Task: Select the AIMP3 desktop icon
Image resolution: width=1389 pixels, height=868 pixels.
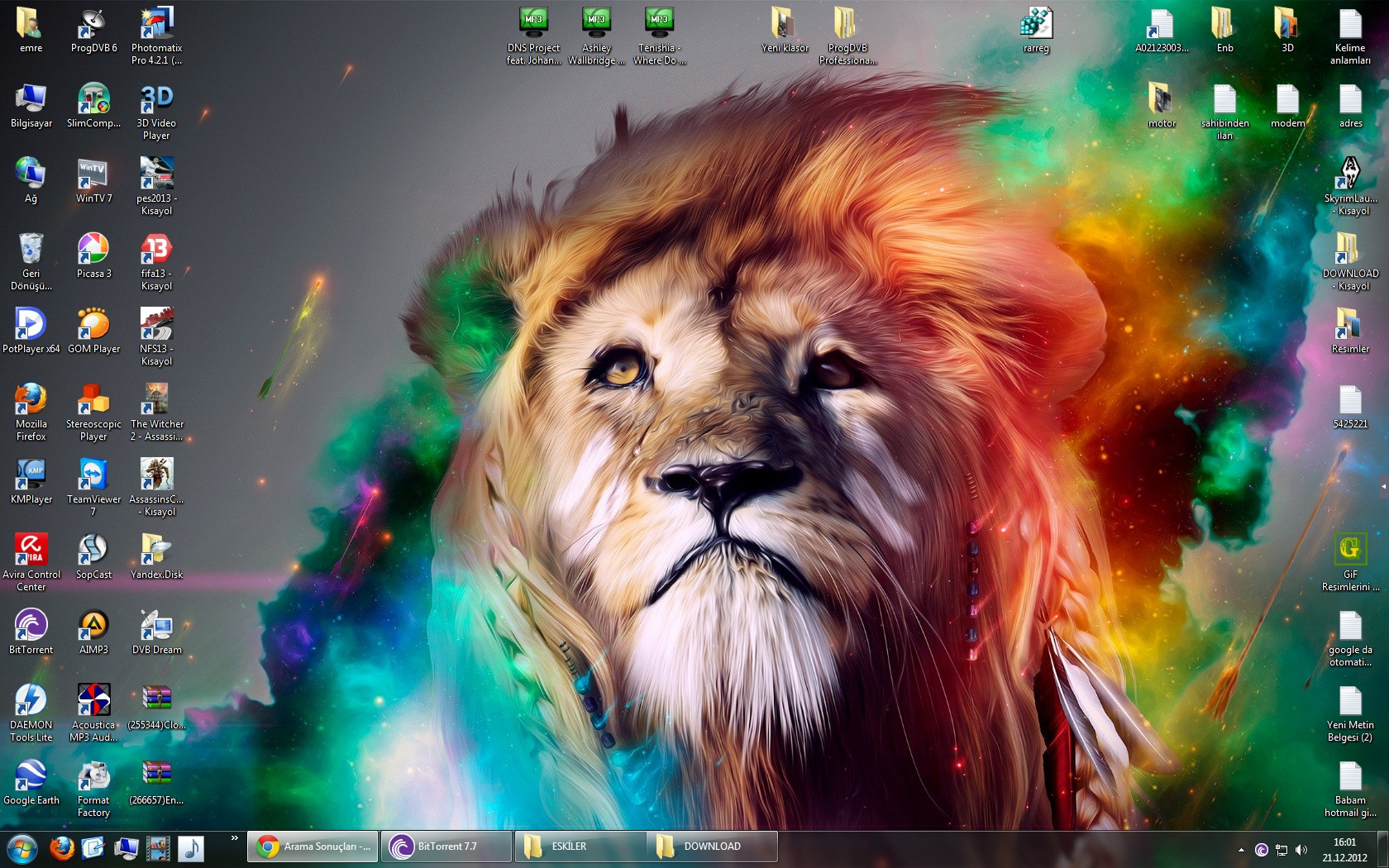Action: pyautogui.click(x=93, y=632)
